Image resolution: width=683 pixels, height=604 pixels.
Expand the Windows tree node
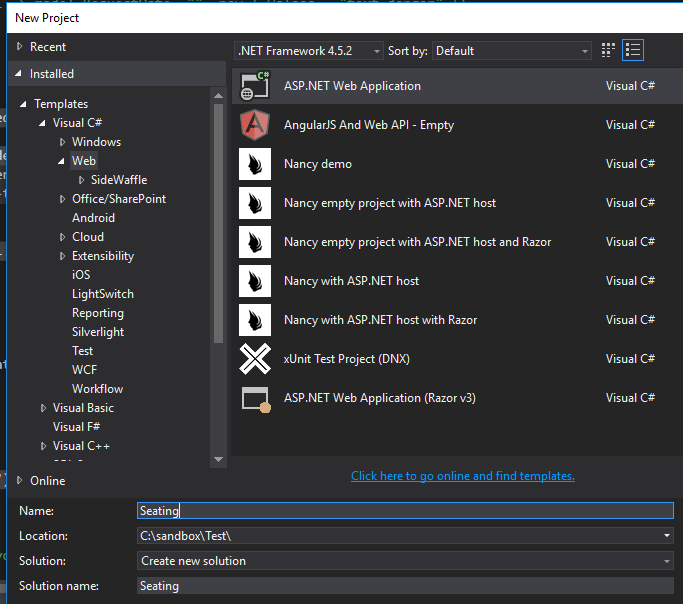pyautogui.click(x=62, y=142)
